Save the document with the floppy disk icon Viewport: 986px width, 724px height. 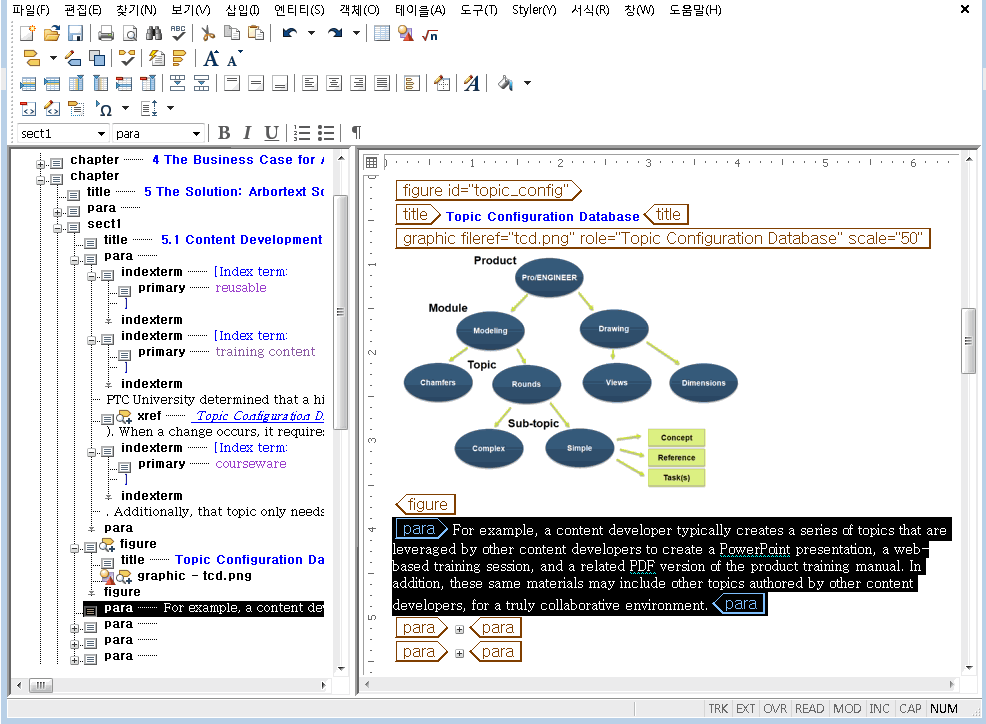click(x=75, y=33)
